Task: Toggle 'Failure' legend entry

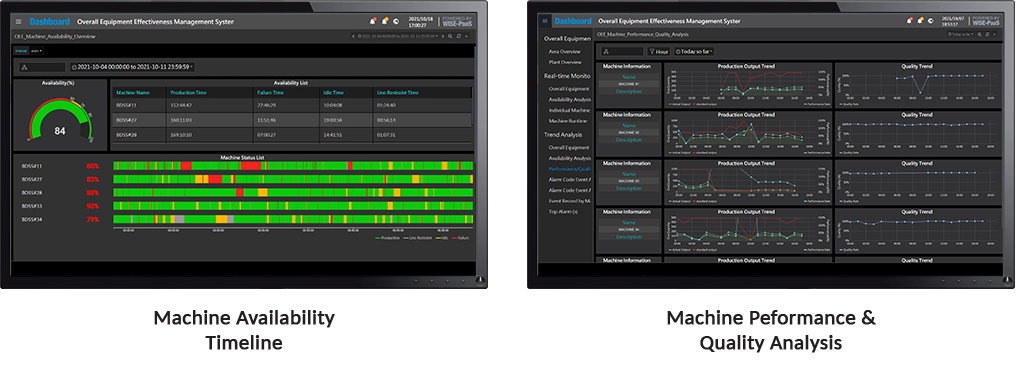Action: (x=461, y=238)
